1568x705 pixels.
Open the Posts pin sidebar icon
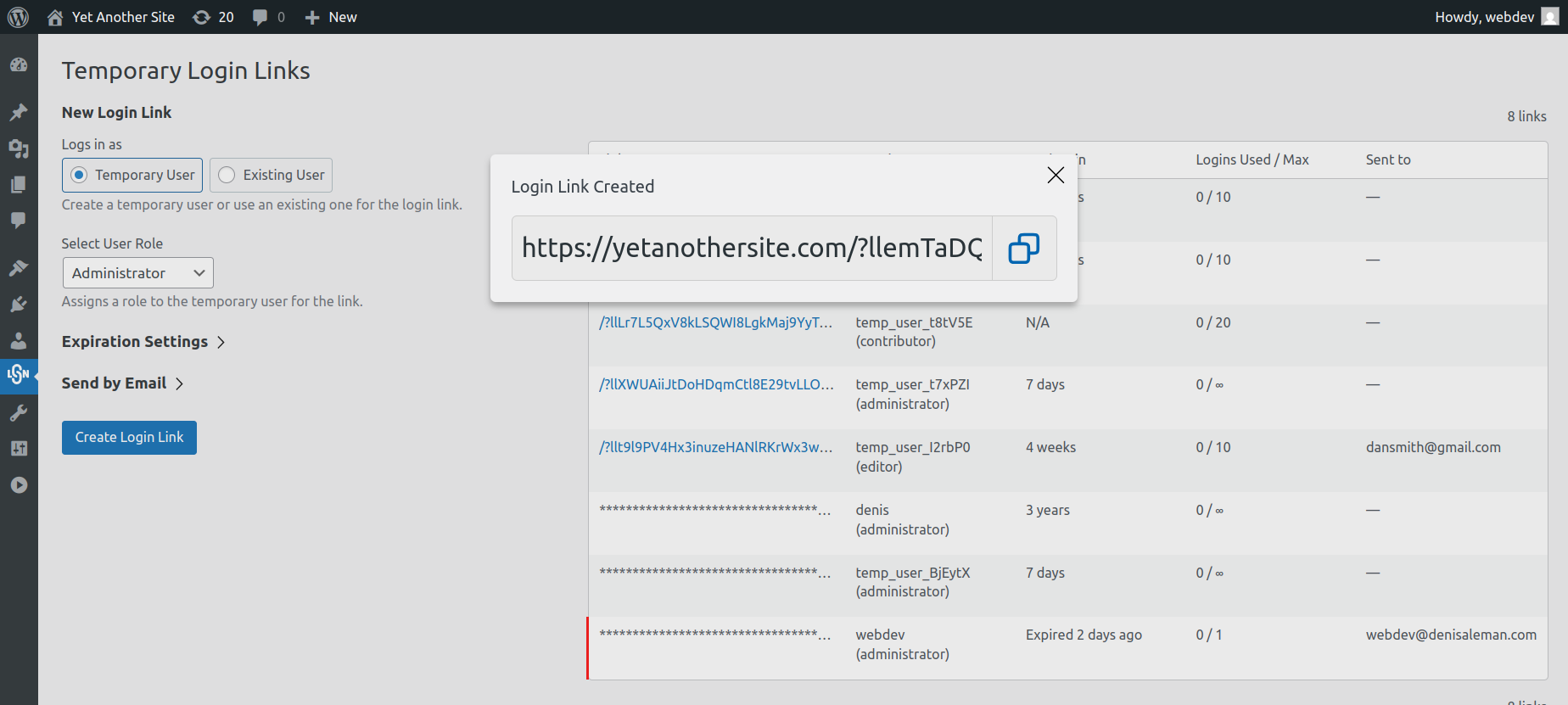coord(19,112)
